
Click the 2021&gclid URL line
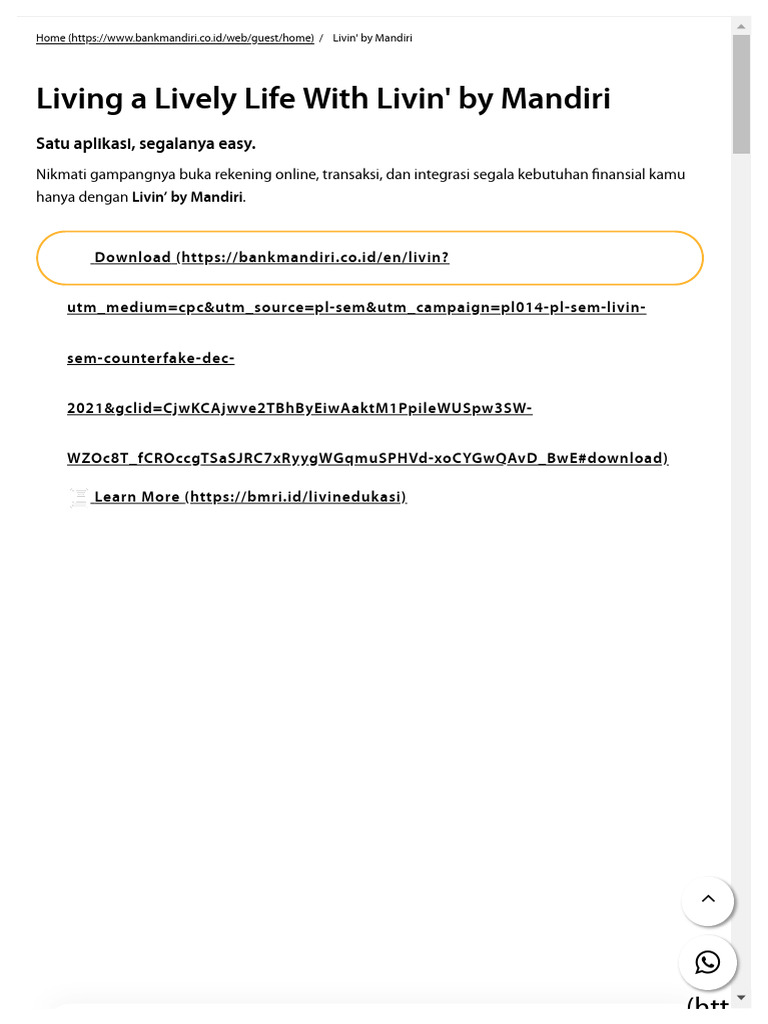pyautogui.click(x=300, y=408)
